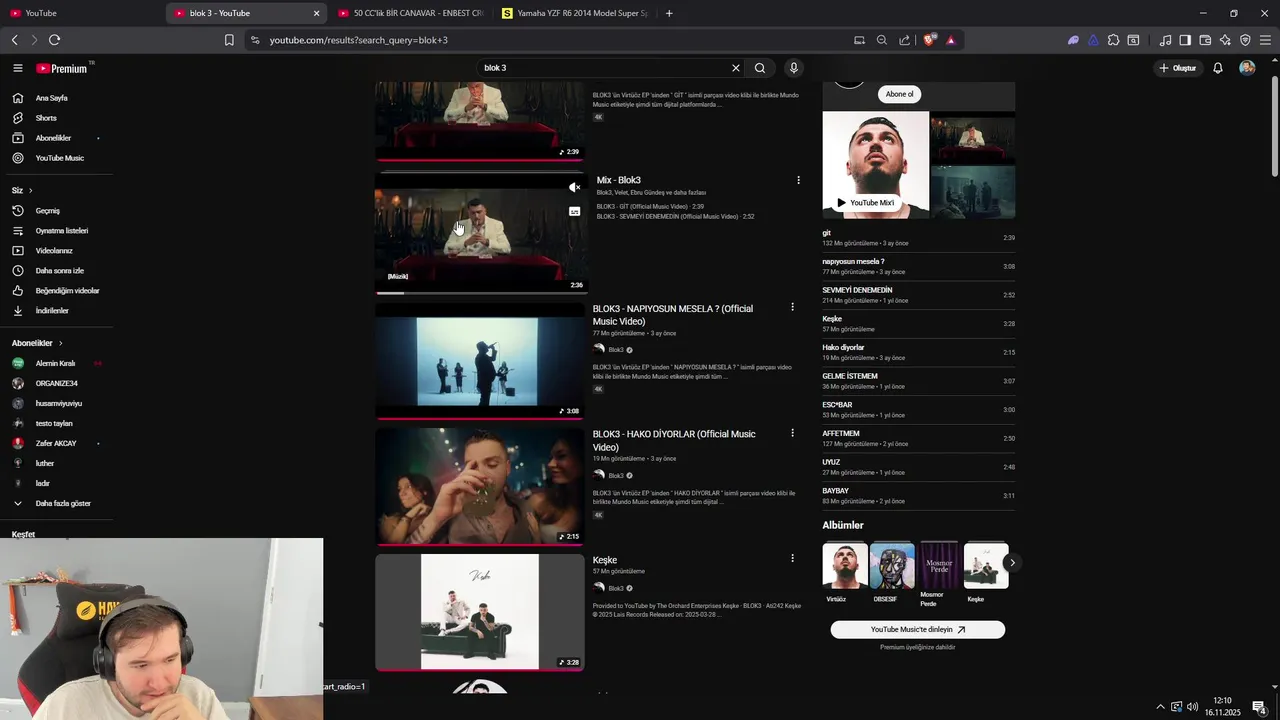This screenshot has height=720, width=1280.
Task: Open the Brave Wallet icon
Action: [1205, 40]
